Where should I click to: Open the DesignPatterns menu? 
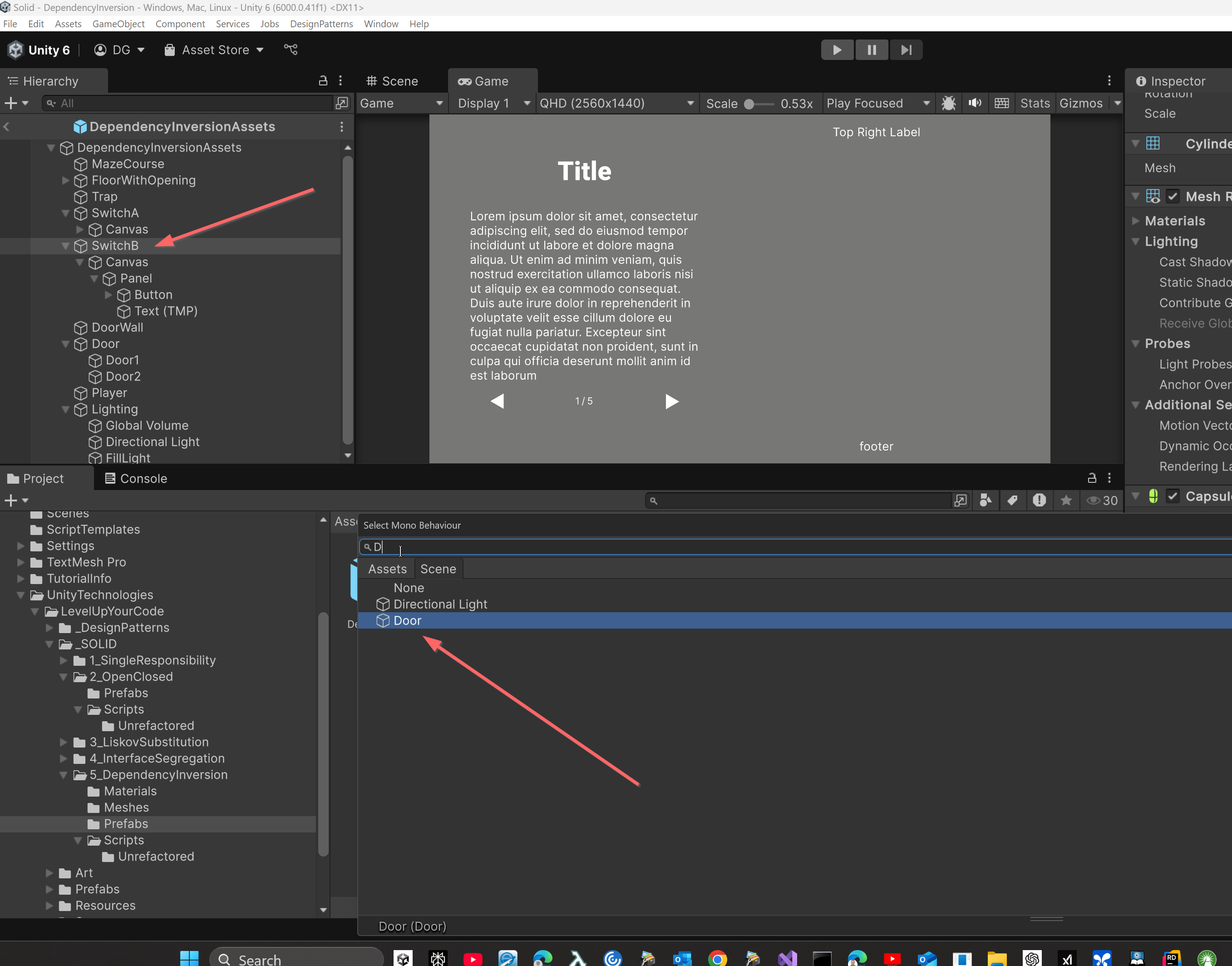[321, 24]
